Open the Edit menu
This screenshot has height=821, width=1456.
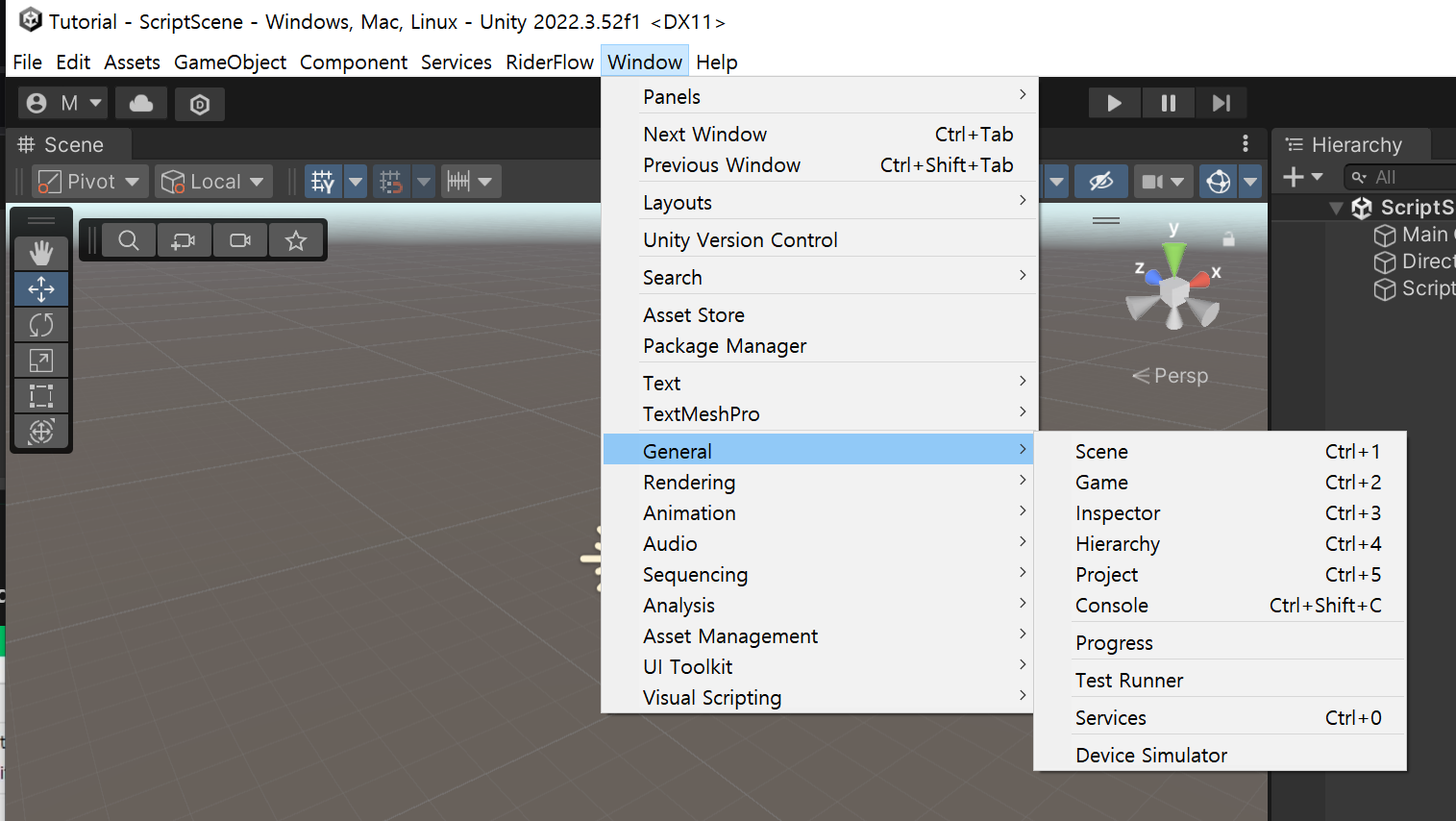(x=73, y=62)
